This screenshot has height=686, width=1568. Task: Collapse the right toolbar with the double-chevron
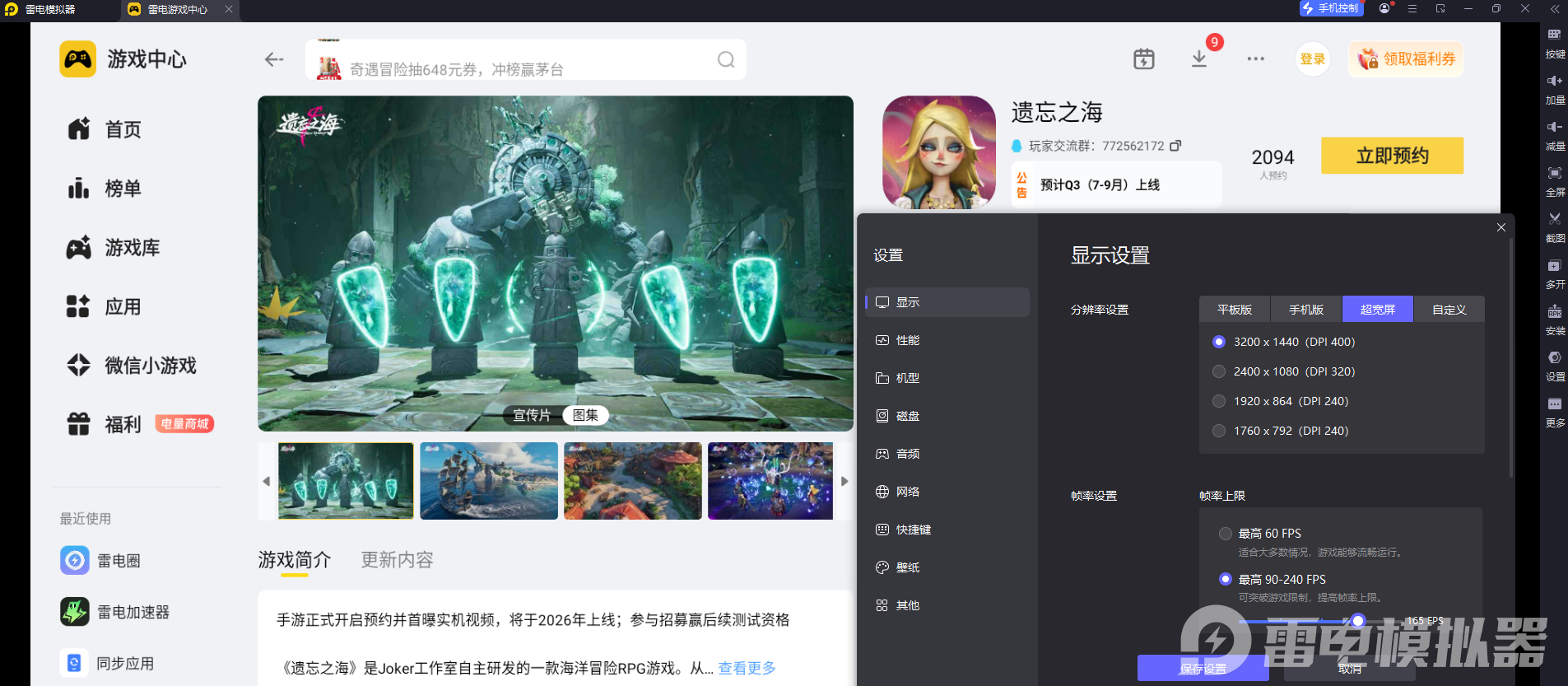pos(1555,9)
